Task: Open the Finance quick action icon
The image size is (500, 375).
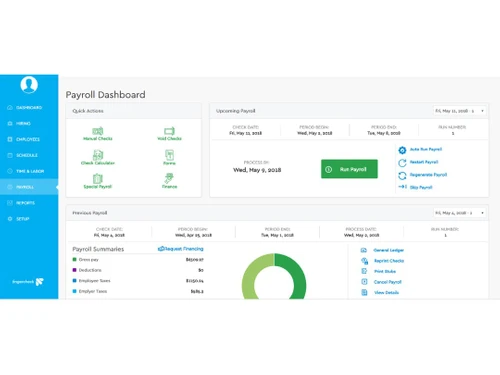Action: (169, 178)
